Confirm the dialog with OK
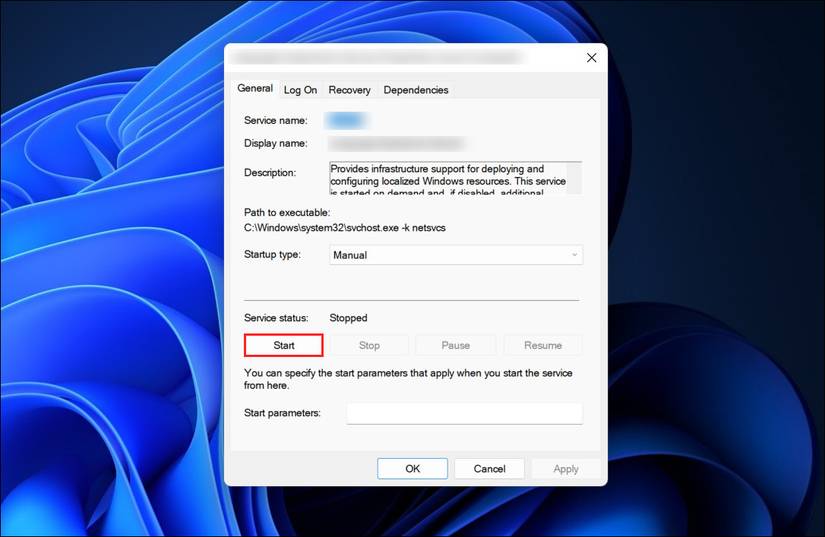Image resolution: width=825 pixels, height=537 pixels. tap(412, 469)
